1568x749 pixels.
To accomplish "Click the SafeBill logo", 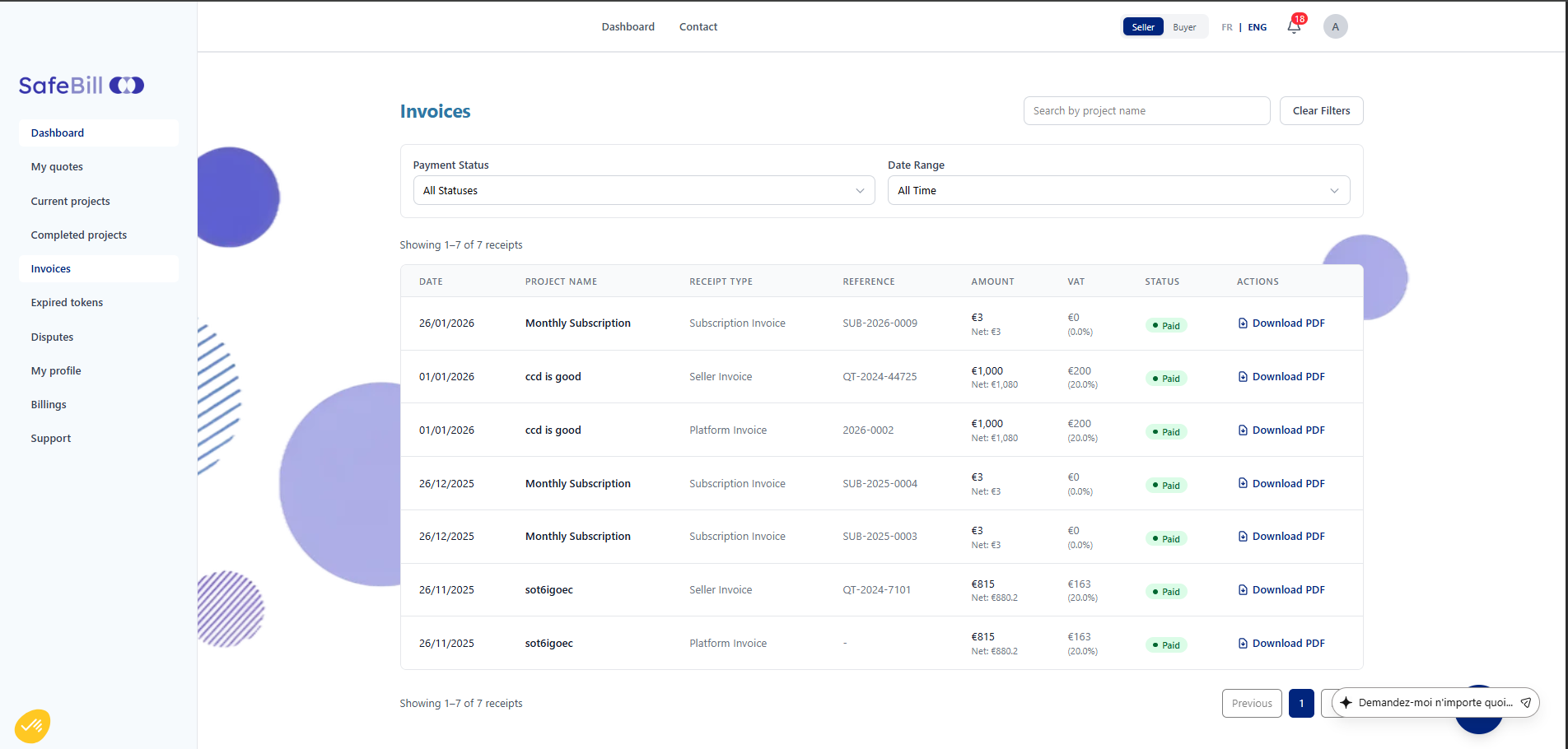I will pos(82,86).
